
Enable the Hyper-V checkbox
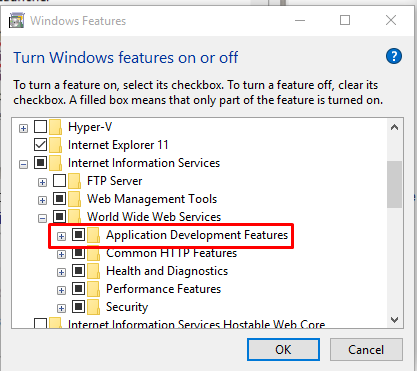click(41, 127)
